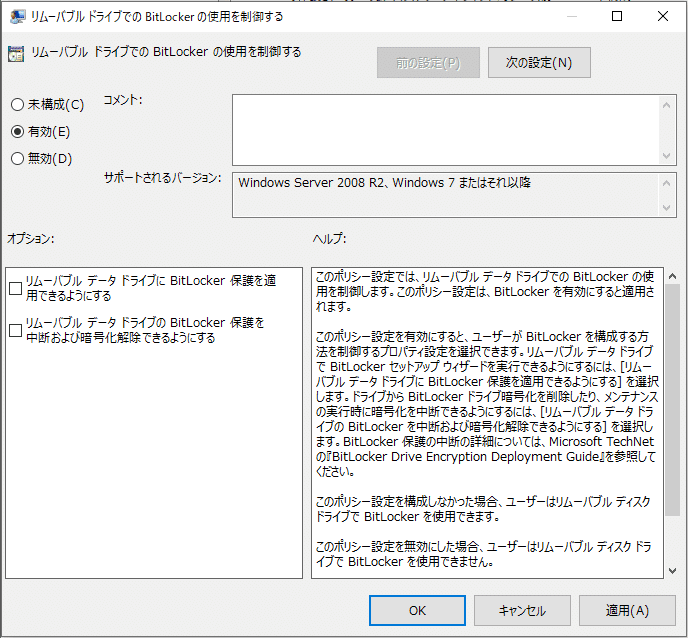Viewport: 688px width, 638px height.
Task: Click the サポートされるバージョン: label
Action: coord(162,178)
